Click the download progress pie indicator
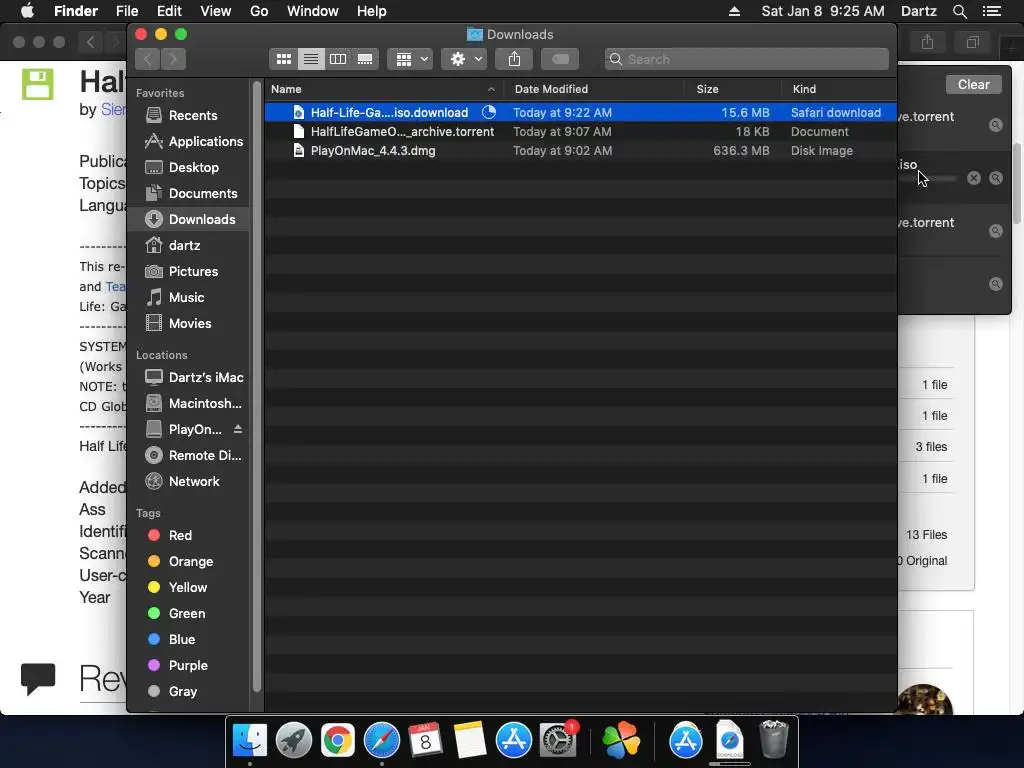The image size is (1024, 768). pos(488,112)
